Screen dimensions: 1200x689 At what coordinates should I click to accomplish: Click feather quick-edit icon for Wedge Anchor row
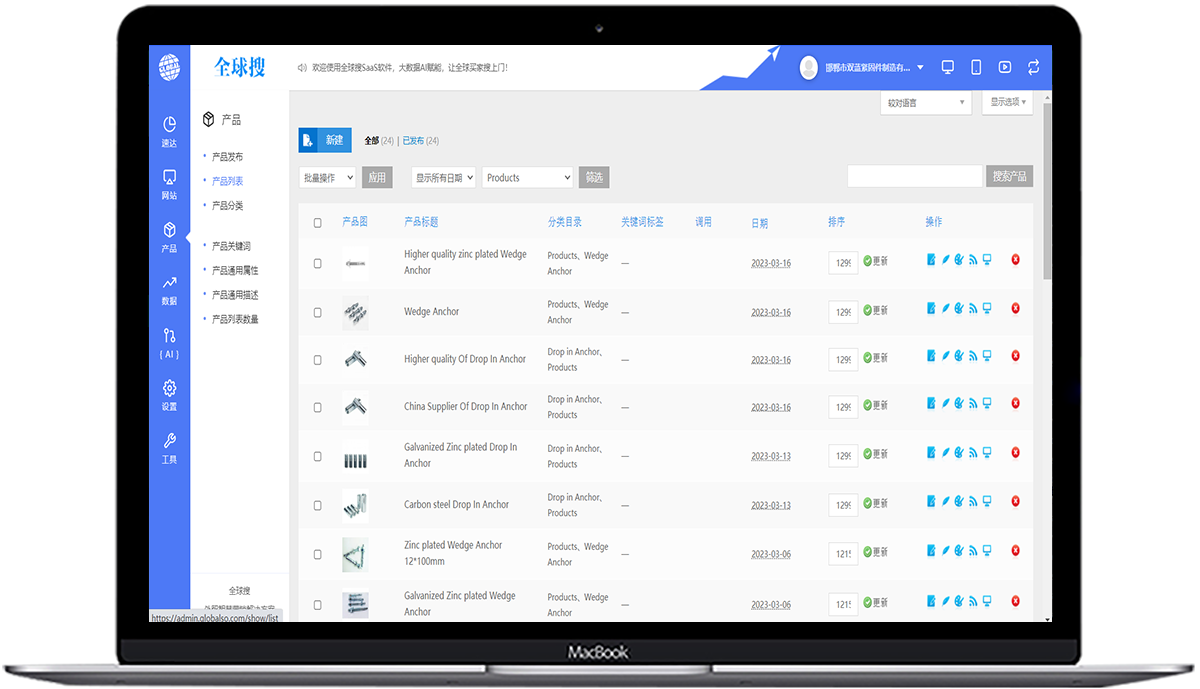coord(945,308)
